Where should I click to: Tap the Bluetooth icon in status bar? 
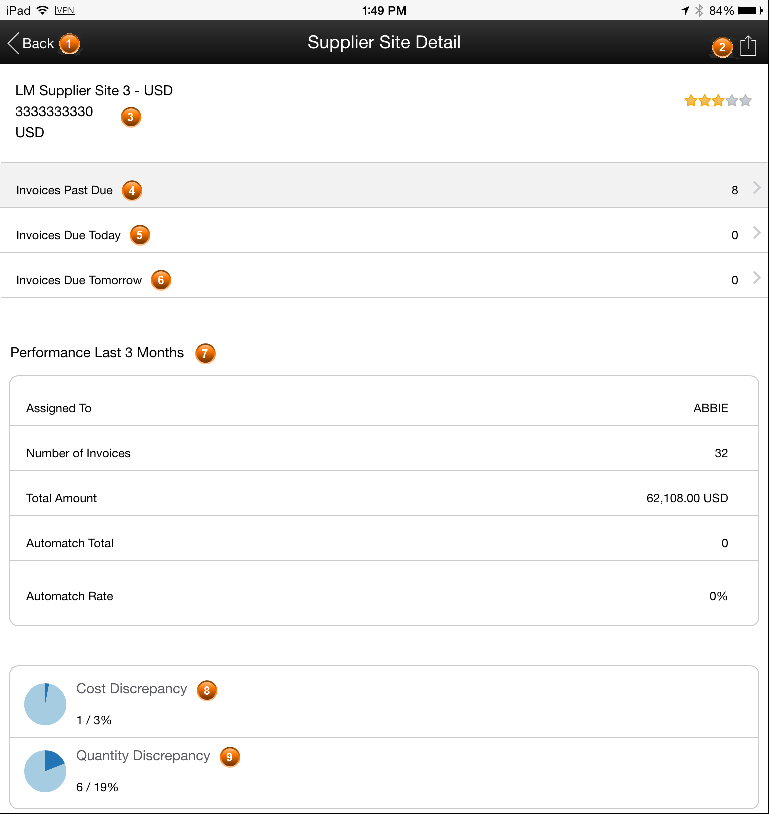[x=699, y=10]
